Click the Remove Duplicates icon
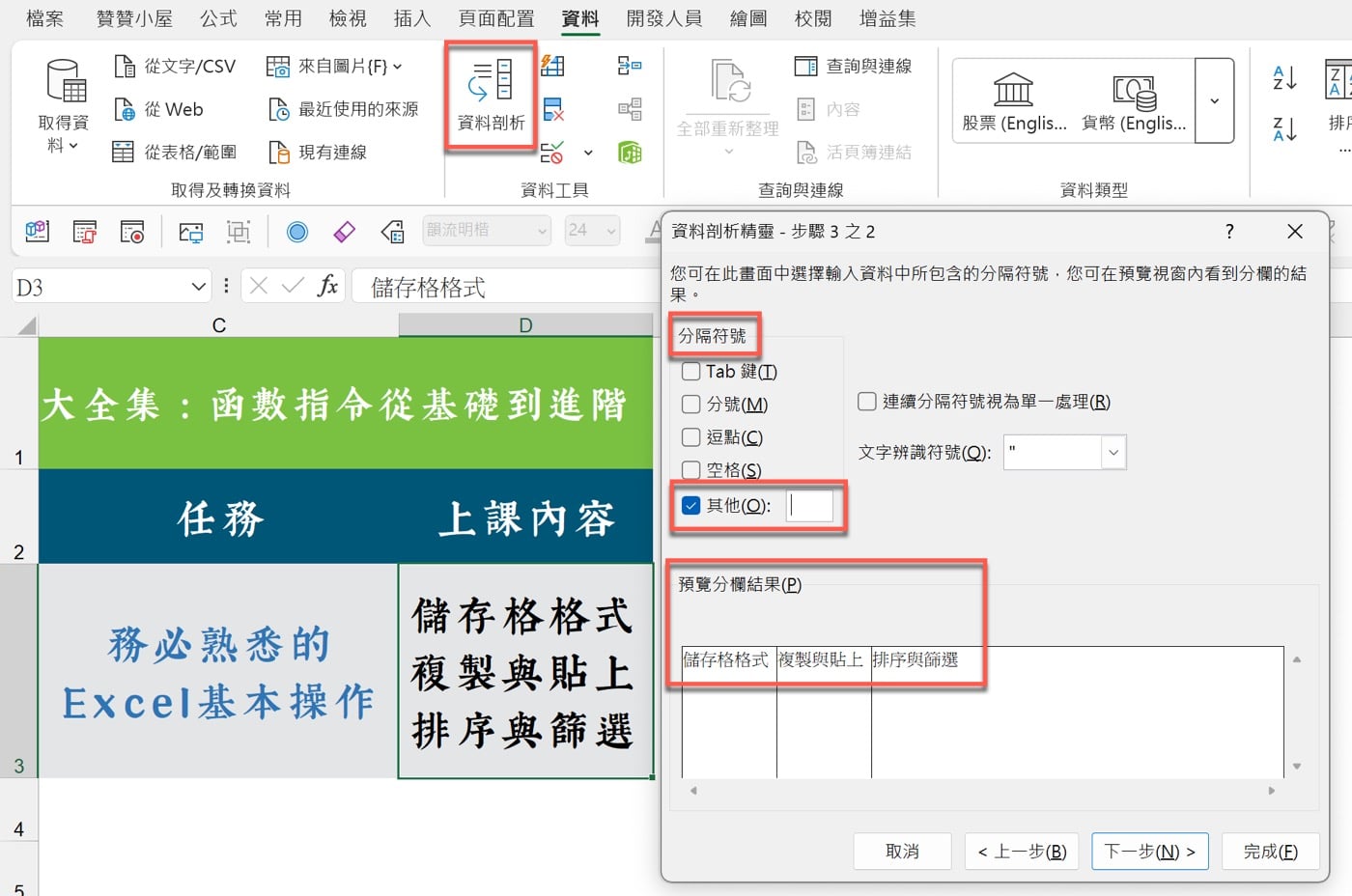Screen dimensions: 1352x896 552,109
